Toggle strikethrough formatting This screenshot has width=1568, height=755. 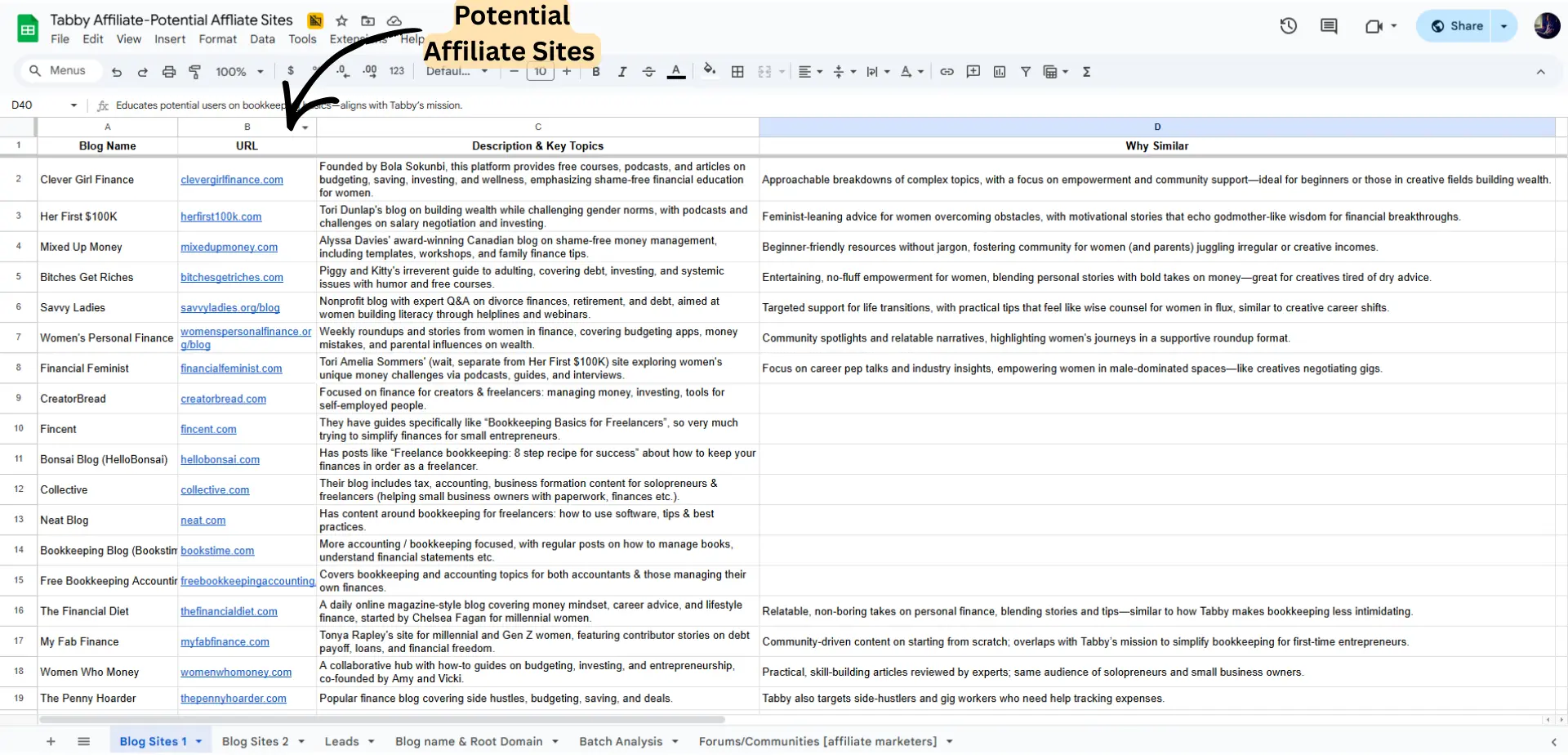coord(648,72)
